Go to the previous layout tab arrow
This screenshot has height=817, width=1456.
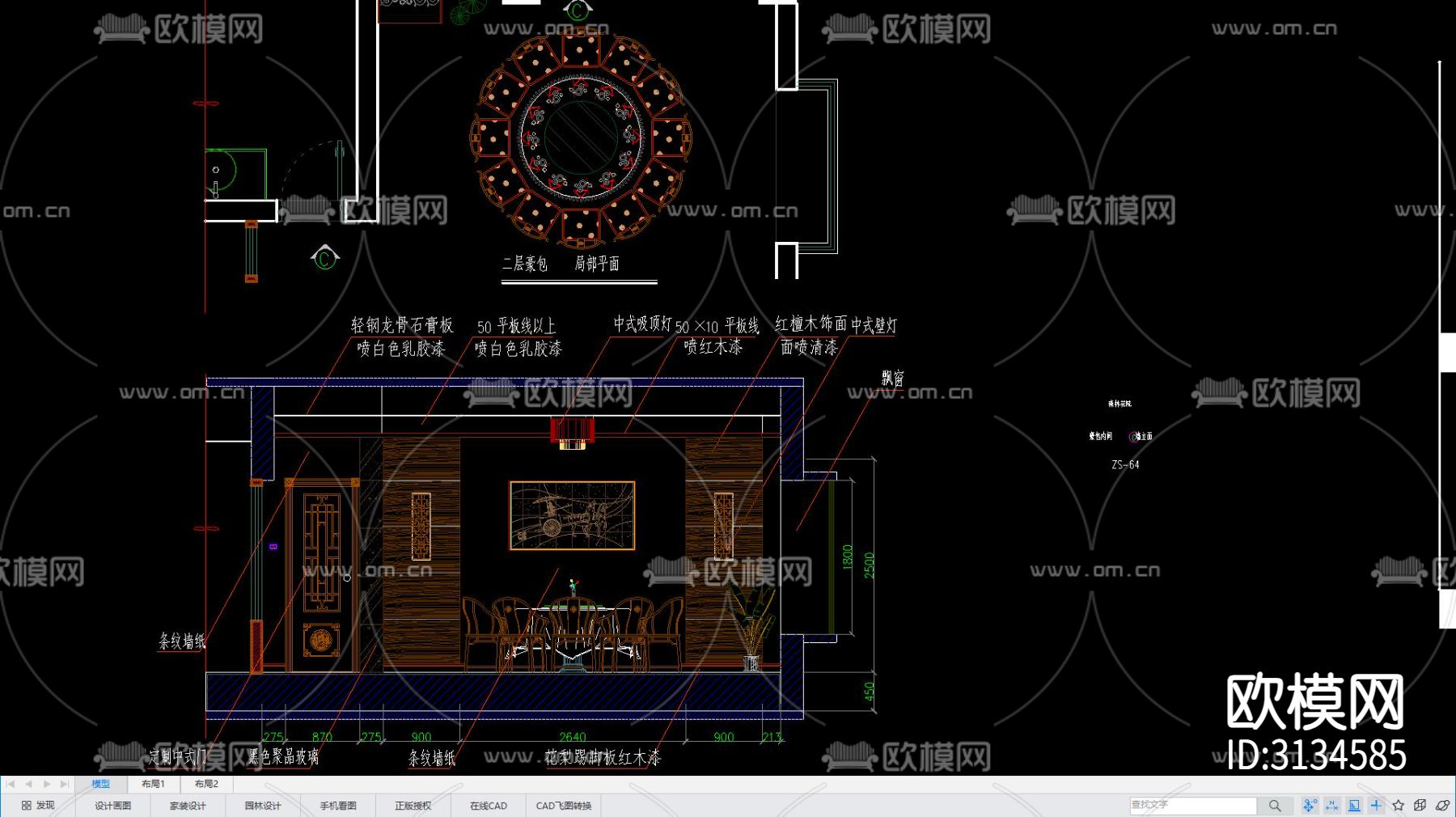pos(28,784)
